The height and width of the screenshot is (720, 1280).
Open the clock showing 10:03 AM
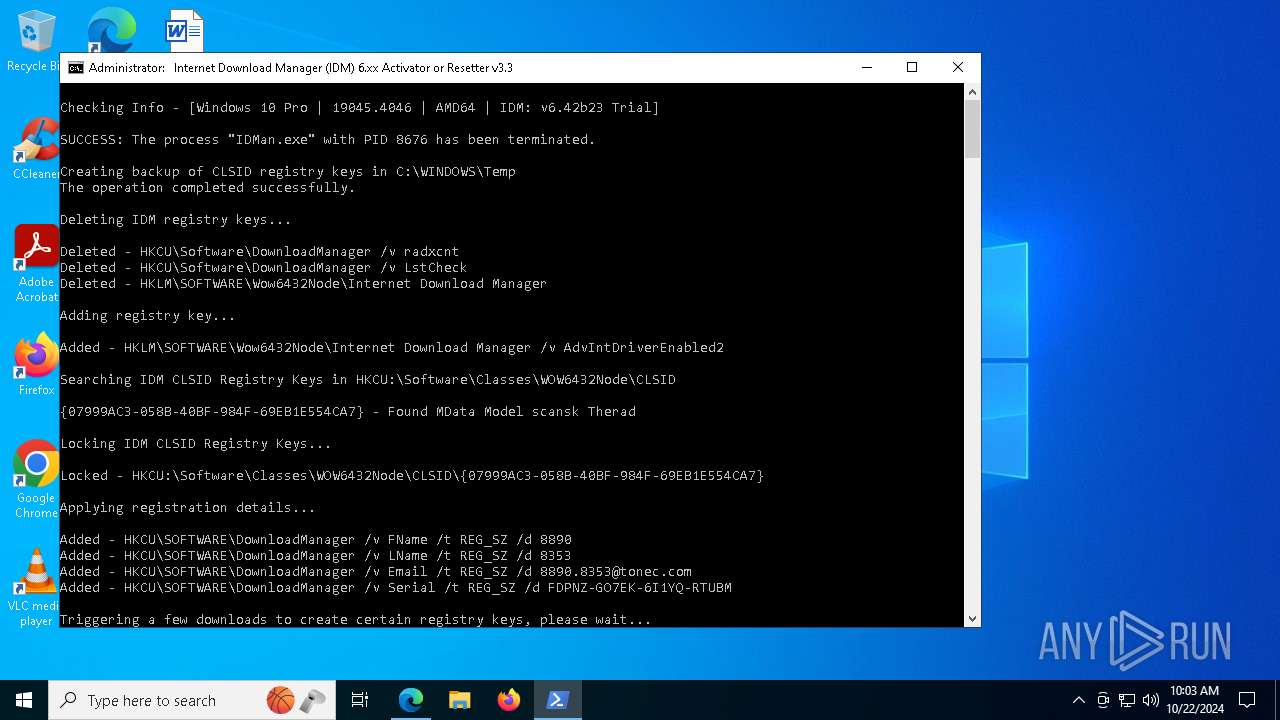click(1194, 700)
